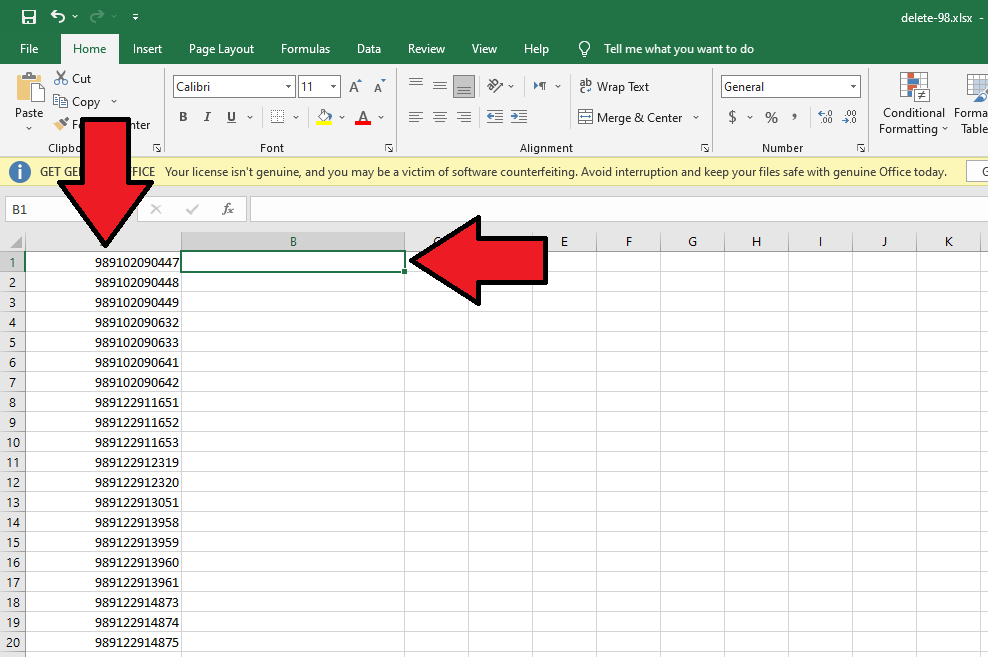Image resolution: width=988 pixels, height=657 pixels.
Task: Click the Increase Indent icon
Action: pos(518,117)
